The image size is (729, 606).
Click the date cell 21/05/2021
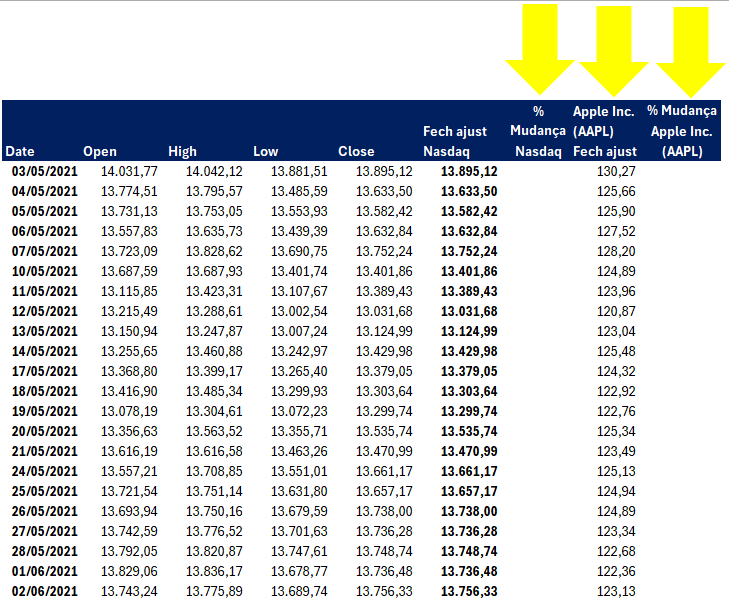tap(45, 451)
